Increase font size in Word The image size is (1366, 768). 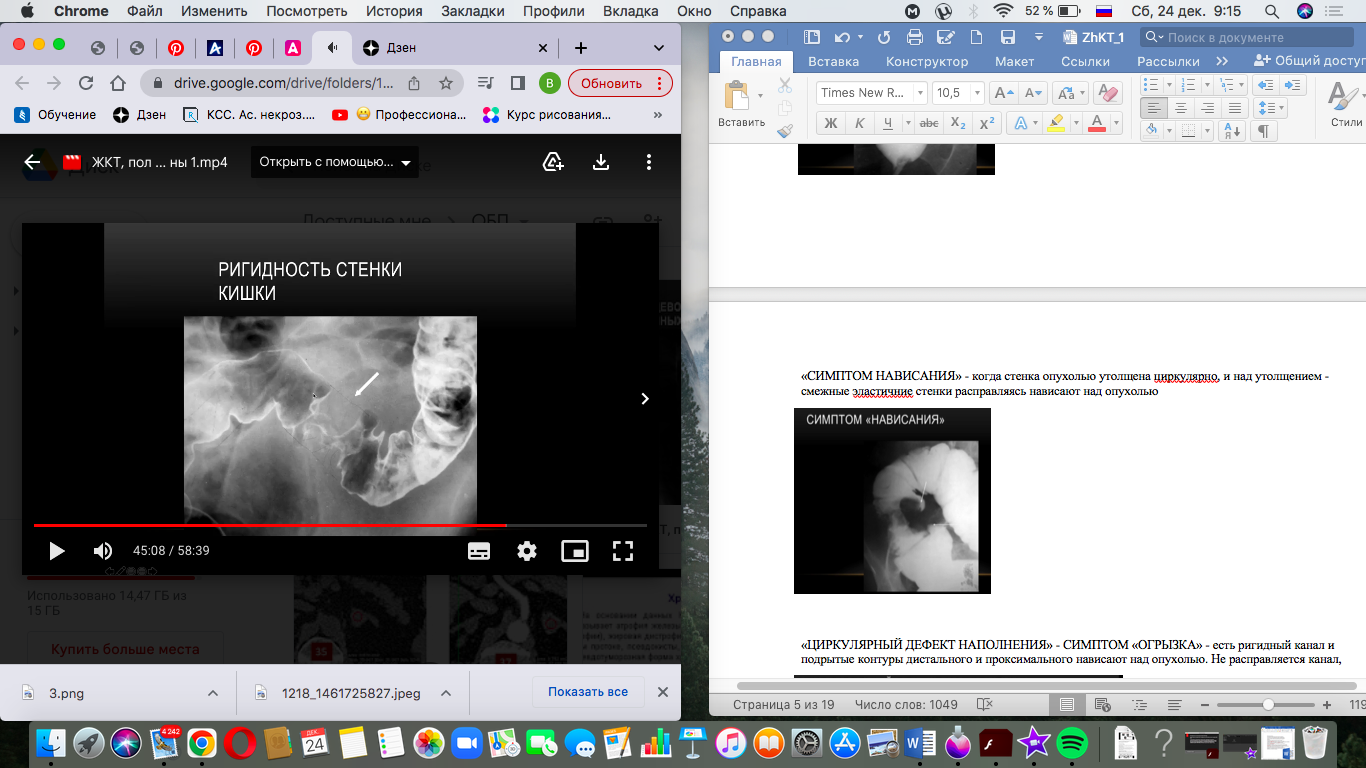(1003, 93)
